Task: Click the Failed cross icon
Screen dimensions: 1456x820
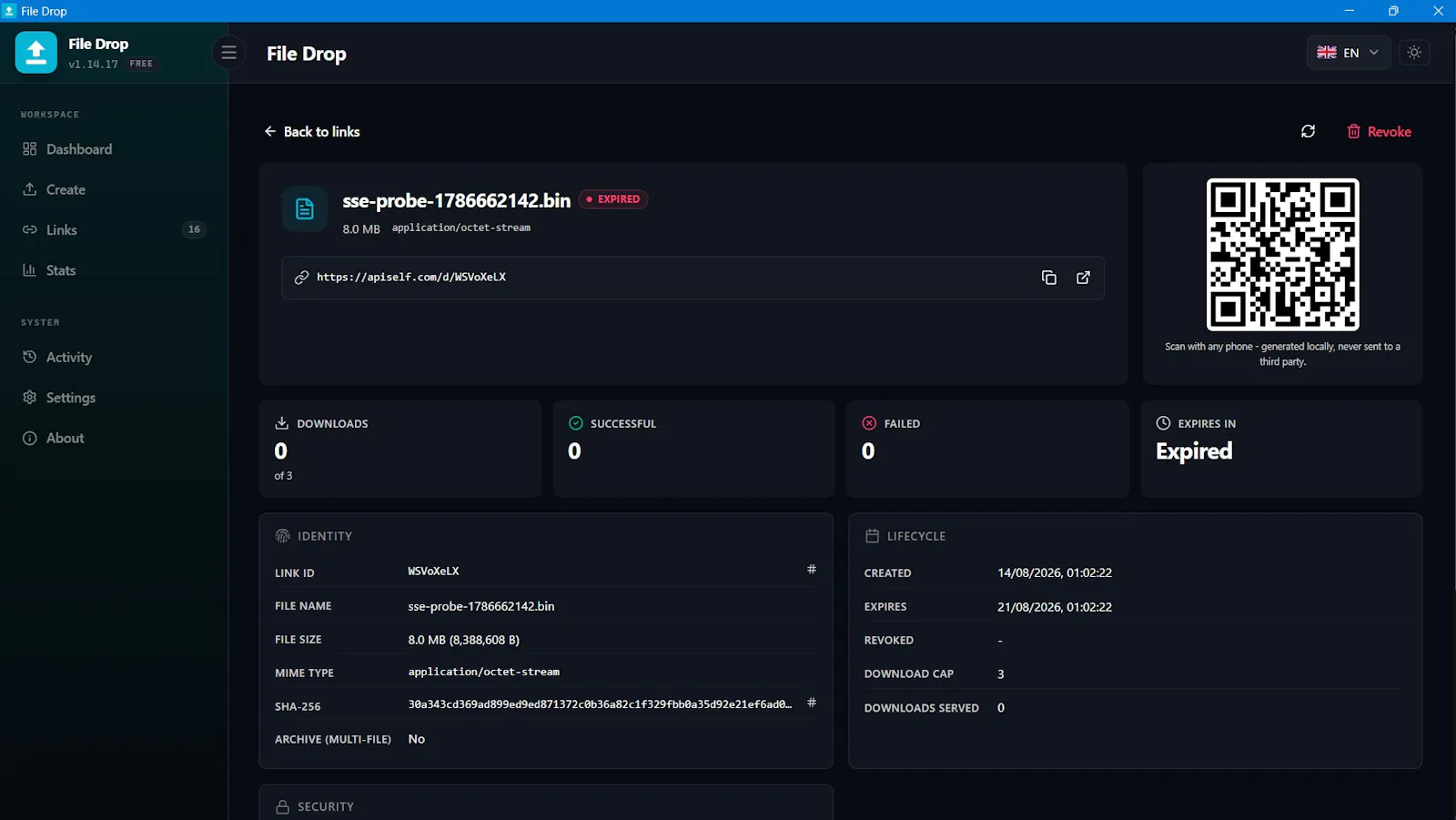Action: [x=869, y=423]
